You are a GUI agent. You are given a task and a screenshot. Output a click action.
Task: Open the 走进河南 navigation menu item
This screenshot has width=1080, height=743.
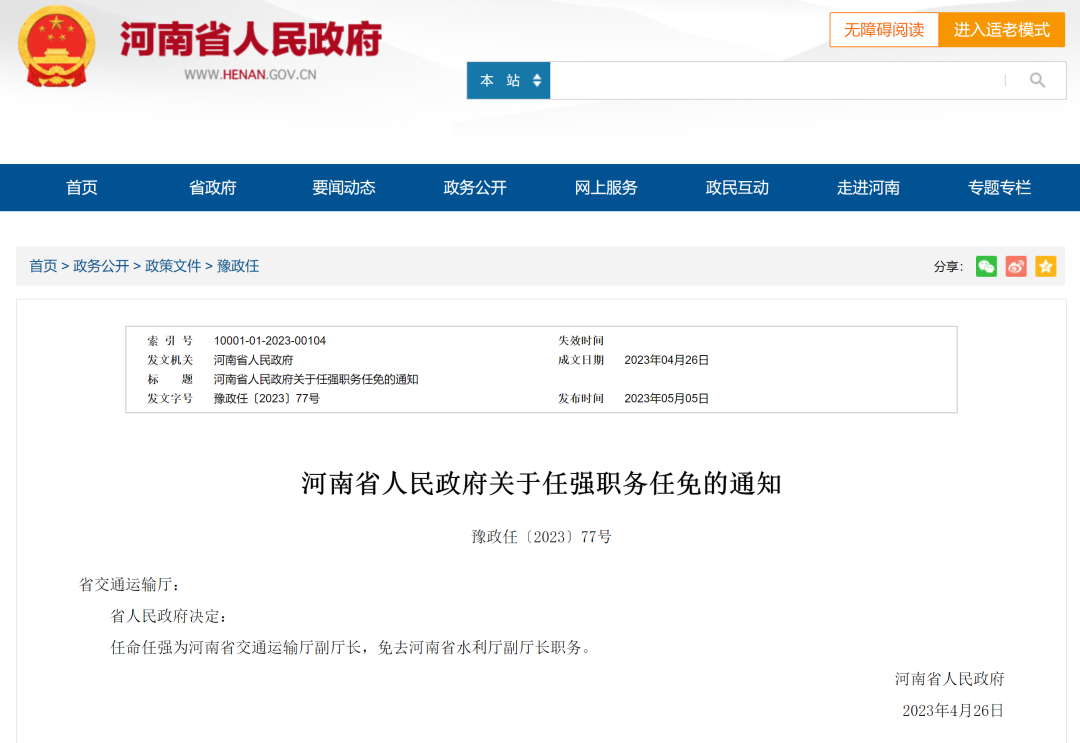tap(869, 187)
